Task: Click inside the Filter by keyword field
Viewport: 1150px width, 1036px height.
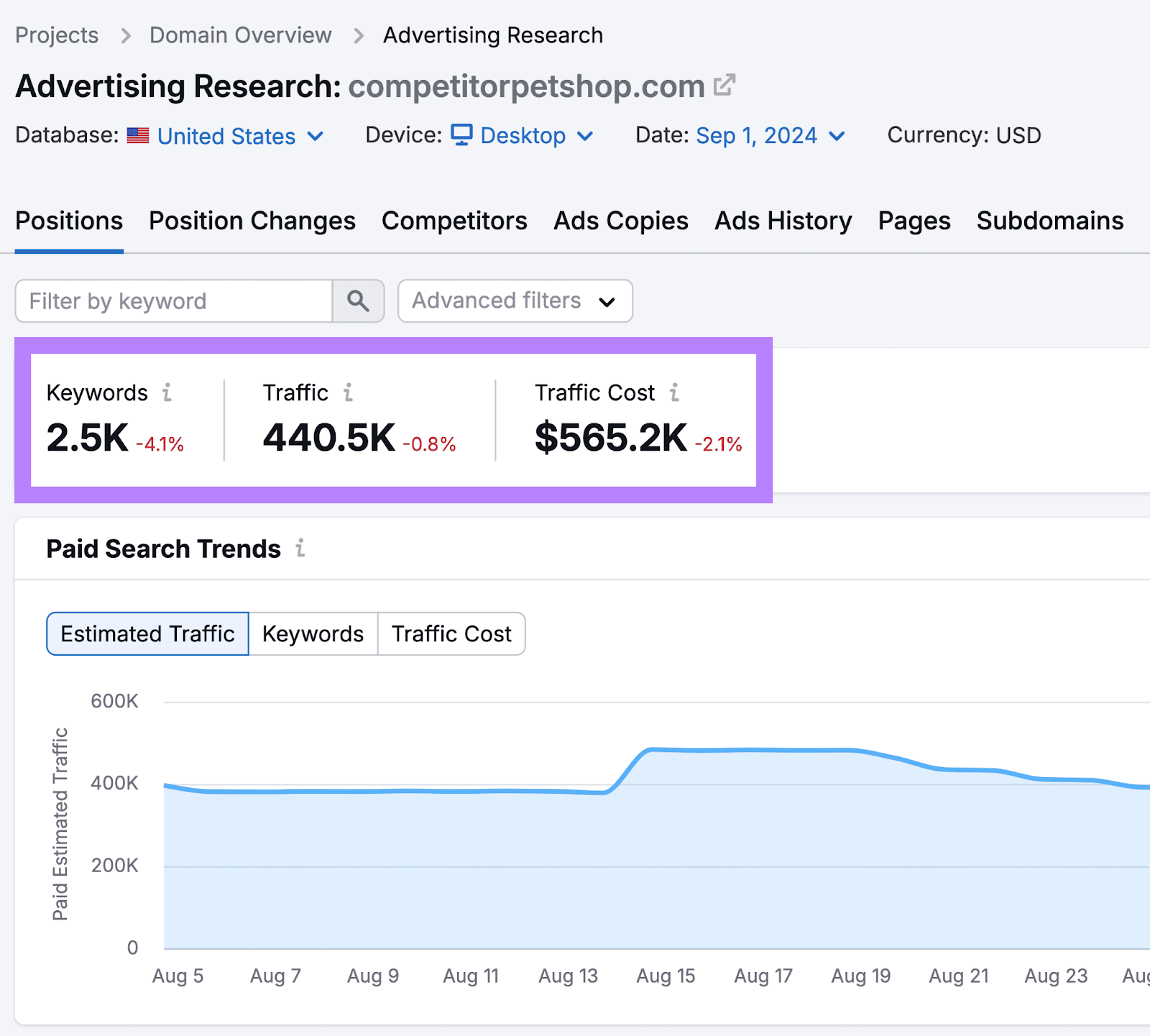Action: [x=172, y=301]
